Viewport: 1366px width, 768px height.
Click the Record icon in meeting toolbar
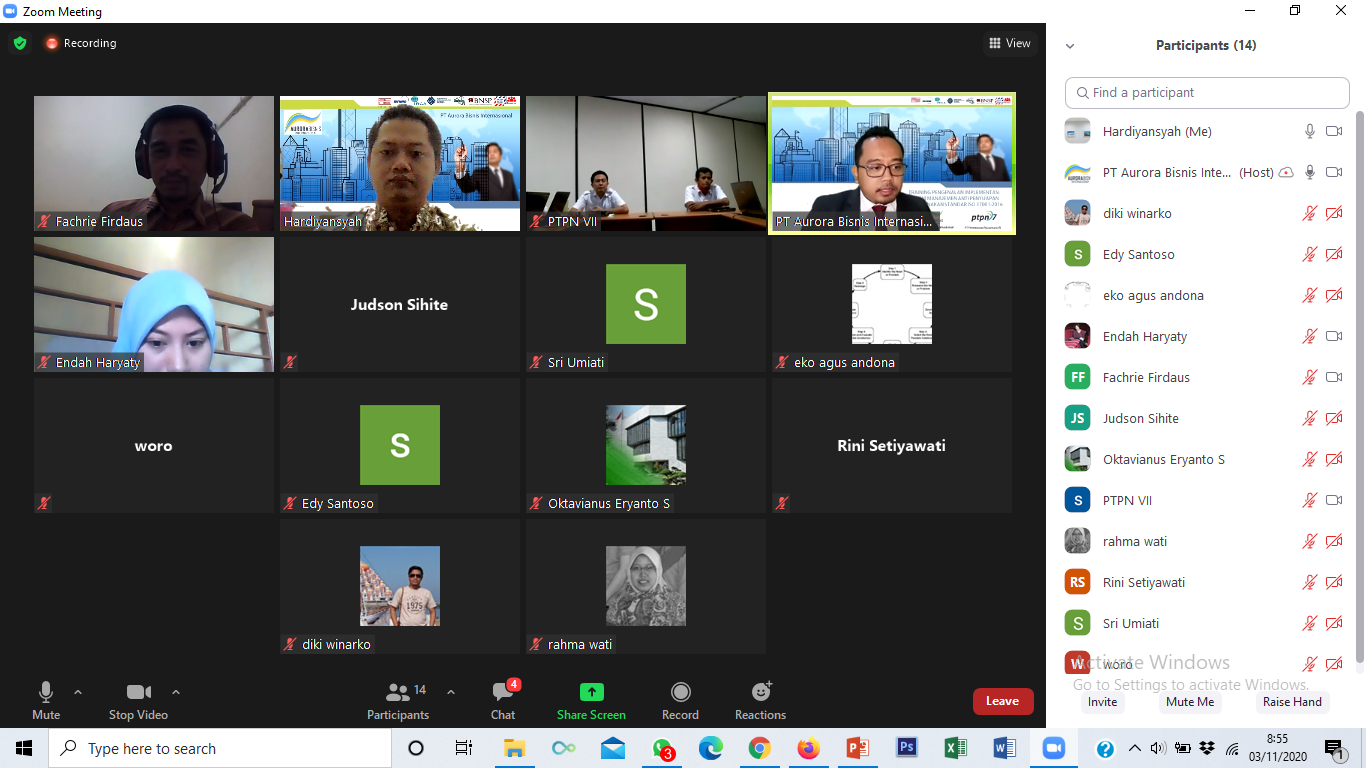click(681, 692)
